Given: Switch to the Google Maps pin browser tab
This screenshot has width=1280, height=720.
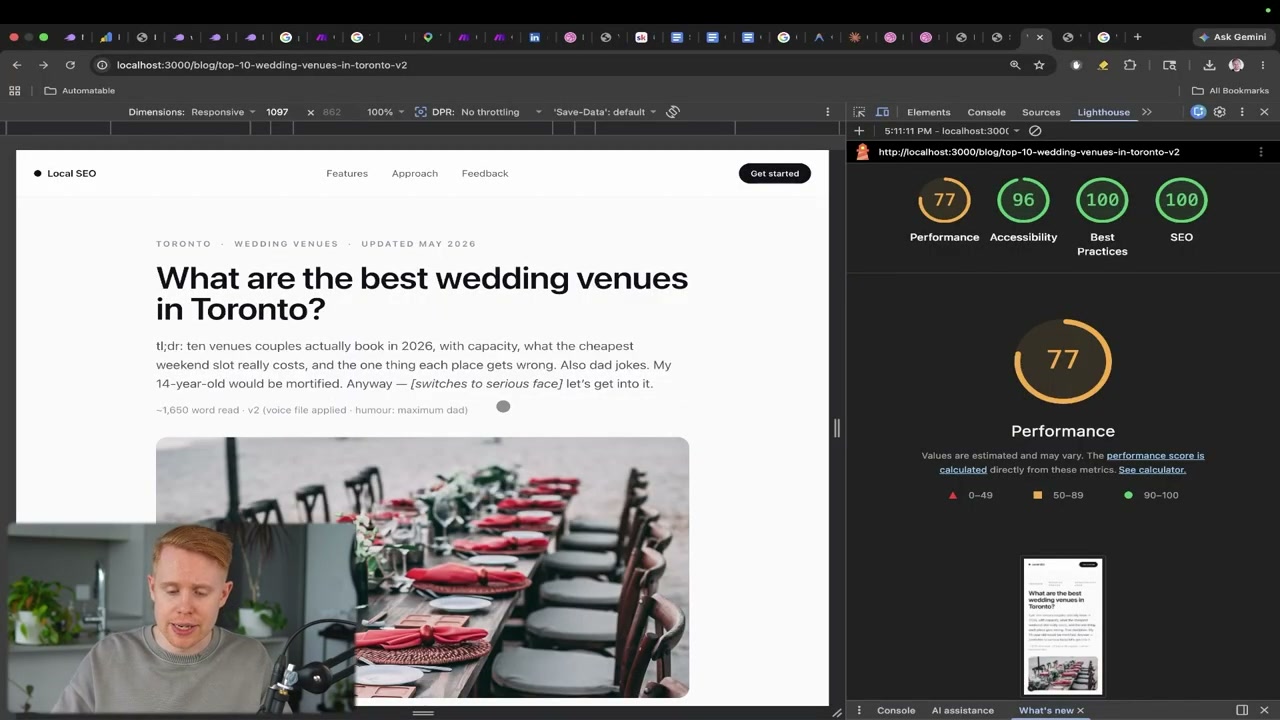Looking at the screenshot, I should click(428, 37).
